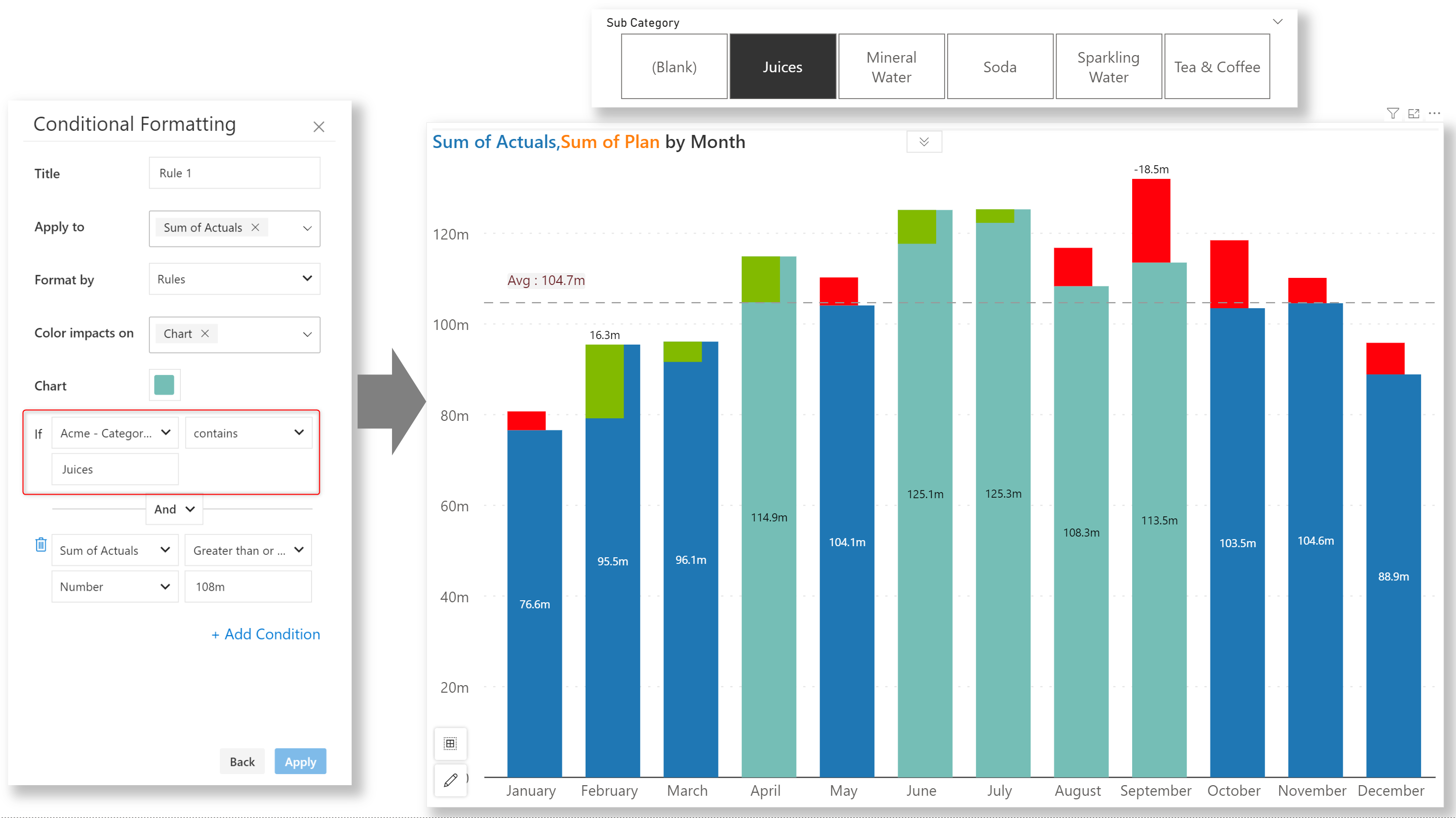Click the filter icon above the chart

(1393, 114)
